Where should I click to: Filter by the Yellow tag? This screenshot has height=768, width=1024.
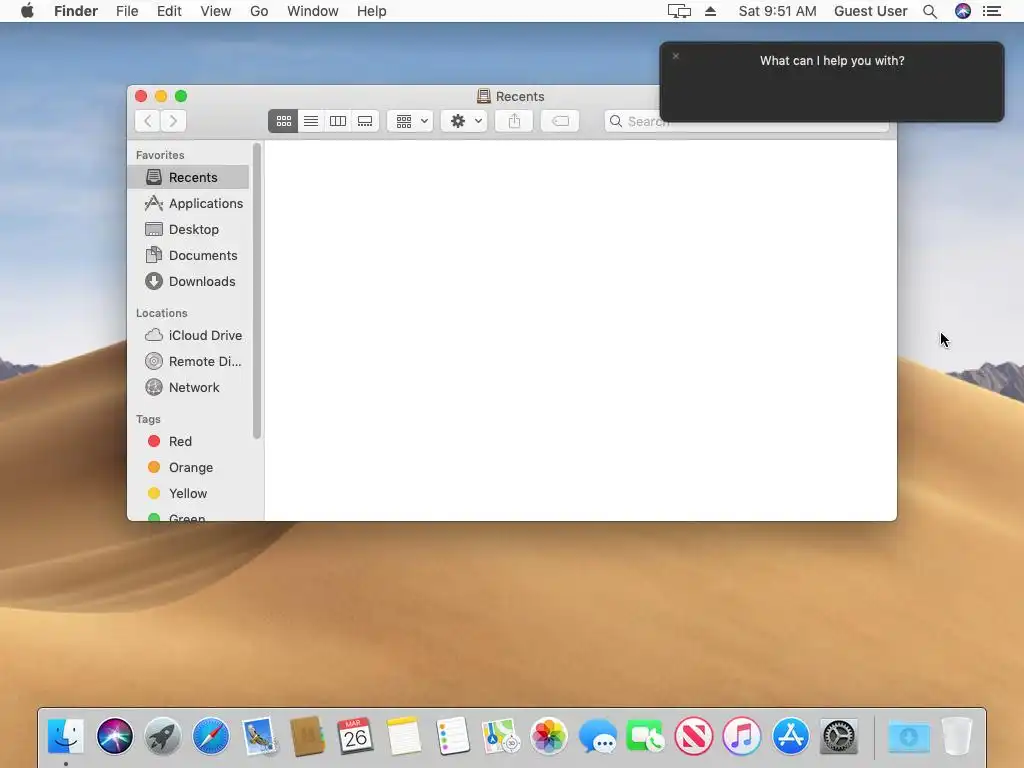point(188,494)
